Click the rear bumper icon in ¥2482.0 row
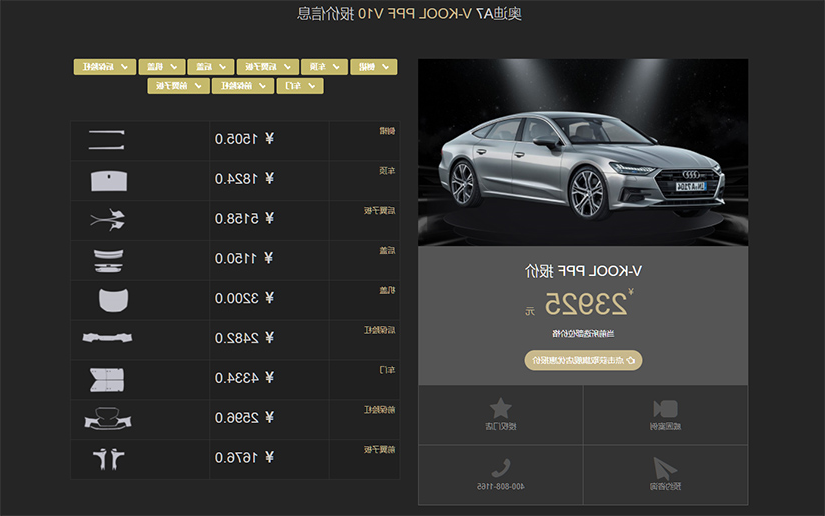This screenshot has height=516, width=825. tap(107, 337)
